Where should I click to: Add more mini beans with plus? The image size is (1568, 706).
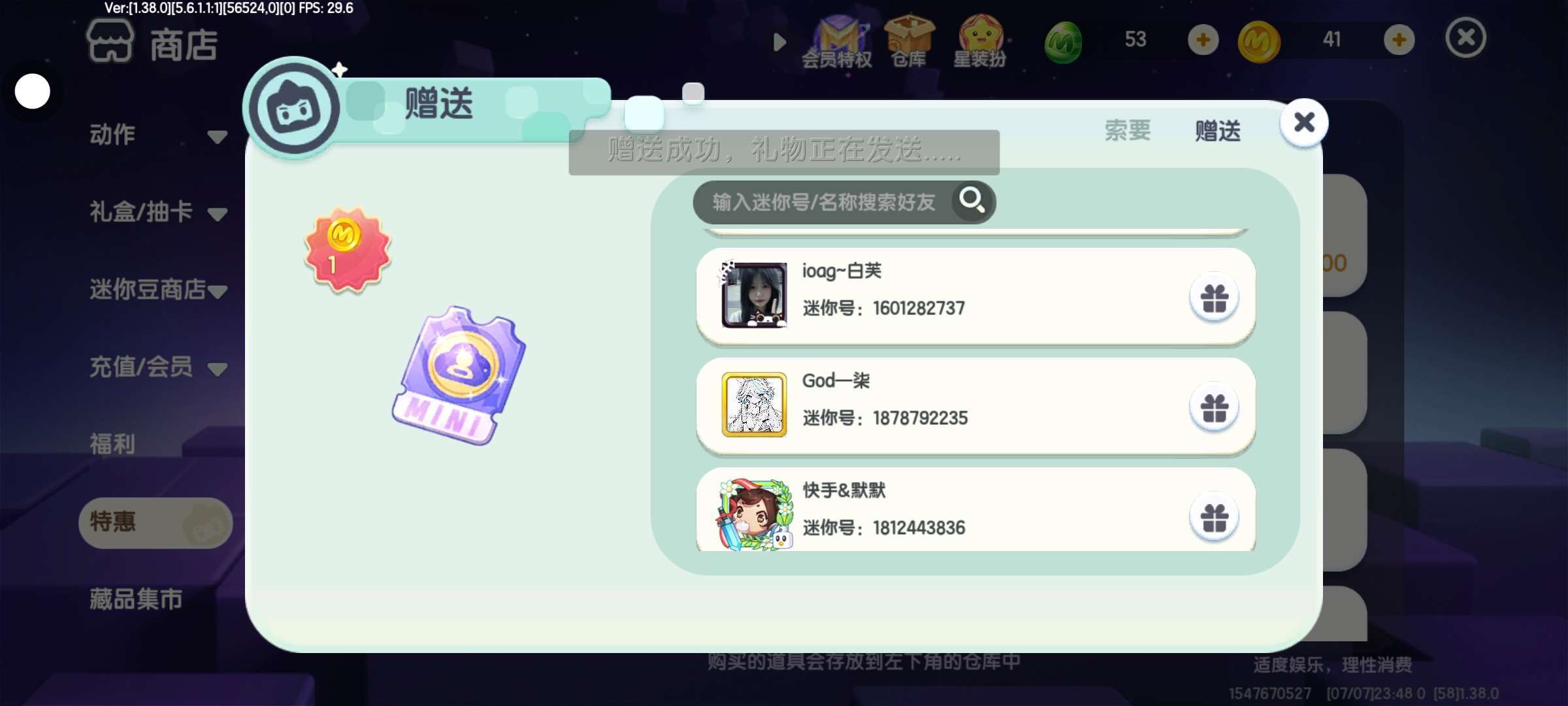coord(1203,41)
